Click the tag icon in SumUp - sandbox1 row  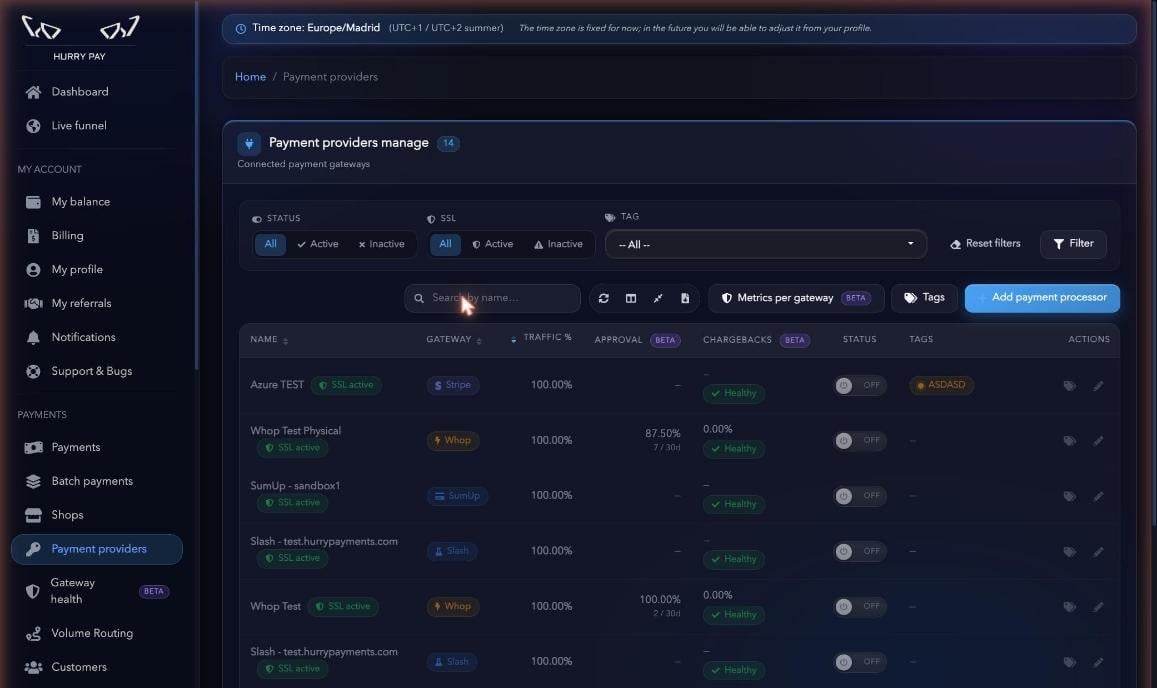(x=1069, y=496)
